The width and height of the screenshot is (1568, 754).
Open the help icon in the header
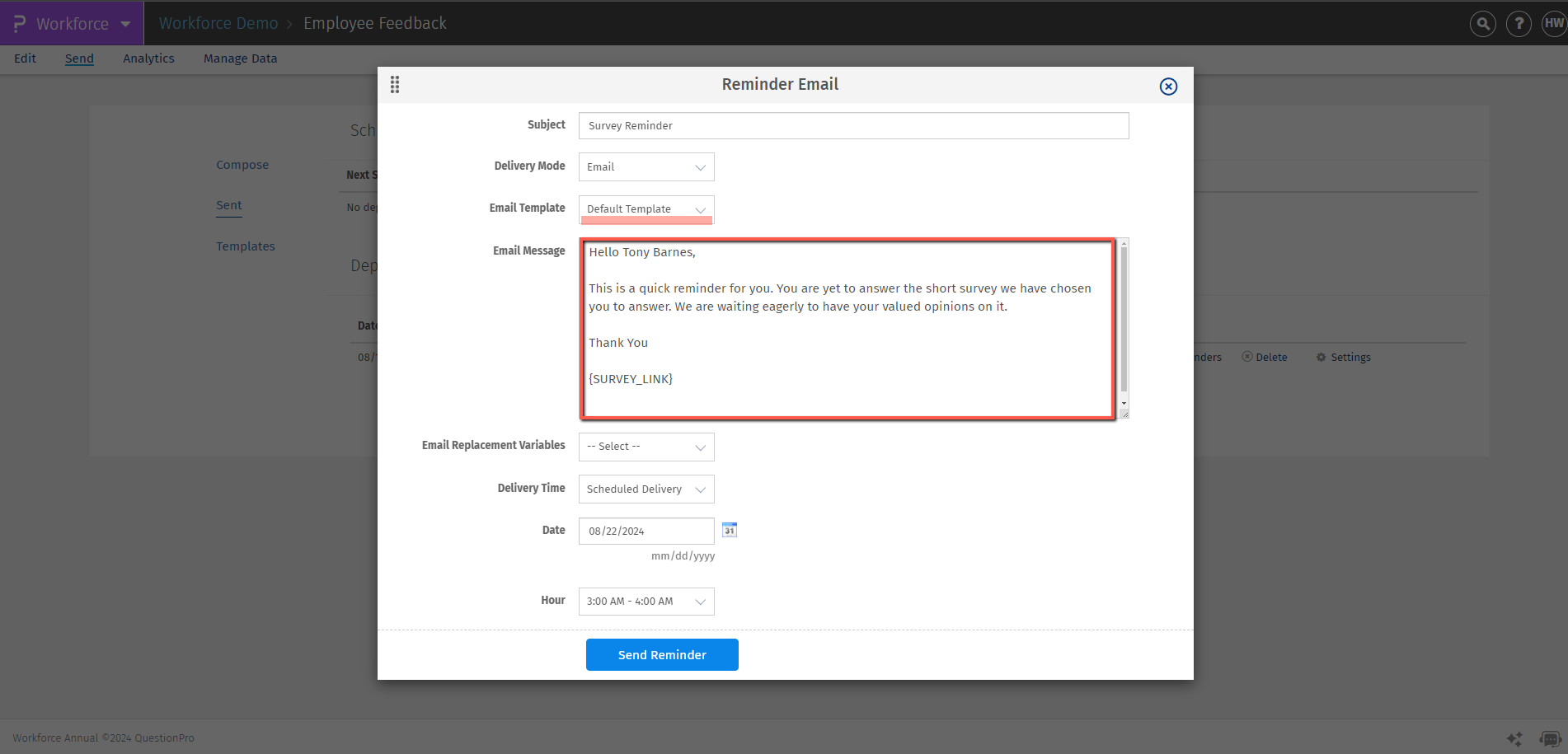coord(1519,23)
